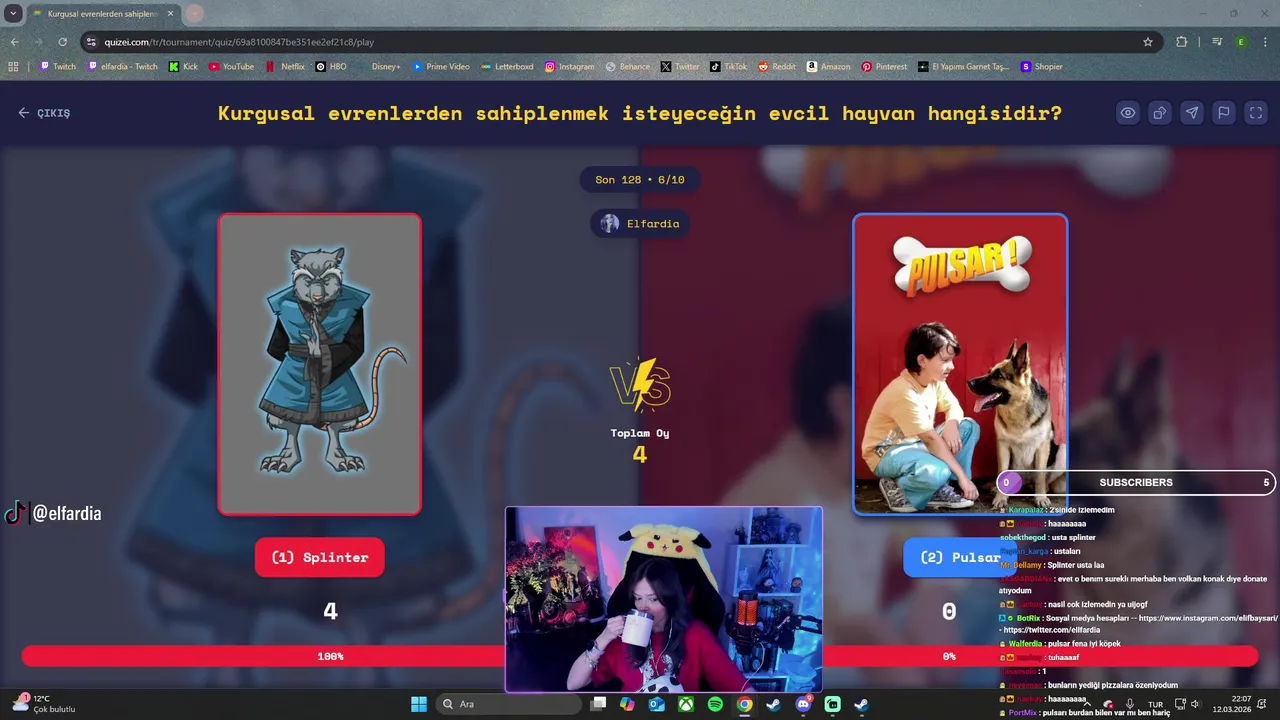Open the Netflix bookmark
Image resolution: width=1280 pixels, height=720 pixels.
coord(285,67)
